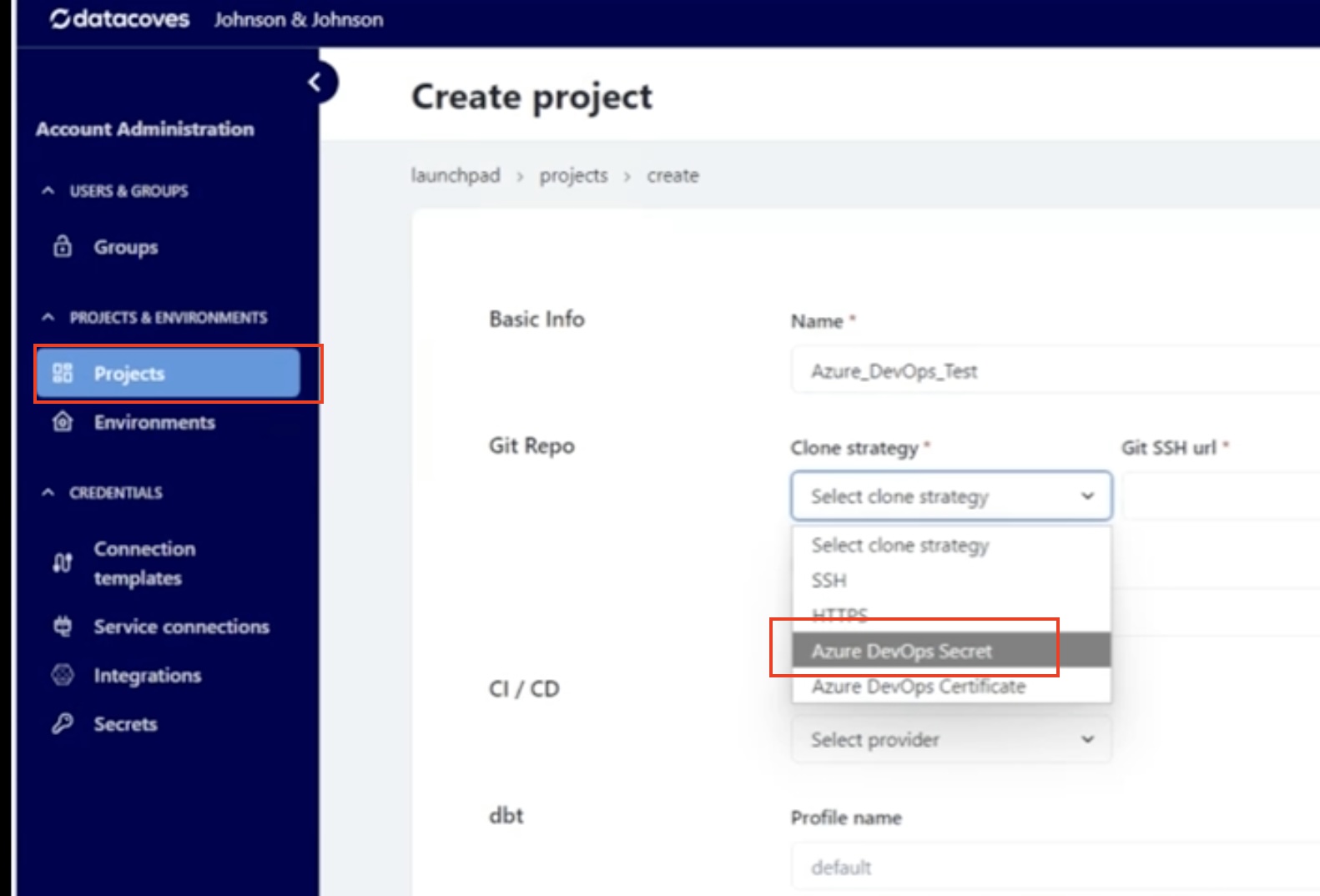Go to projects breadcrumb link

[x=573, y=175]
